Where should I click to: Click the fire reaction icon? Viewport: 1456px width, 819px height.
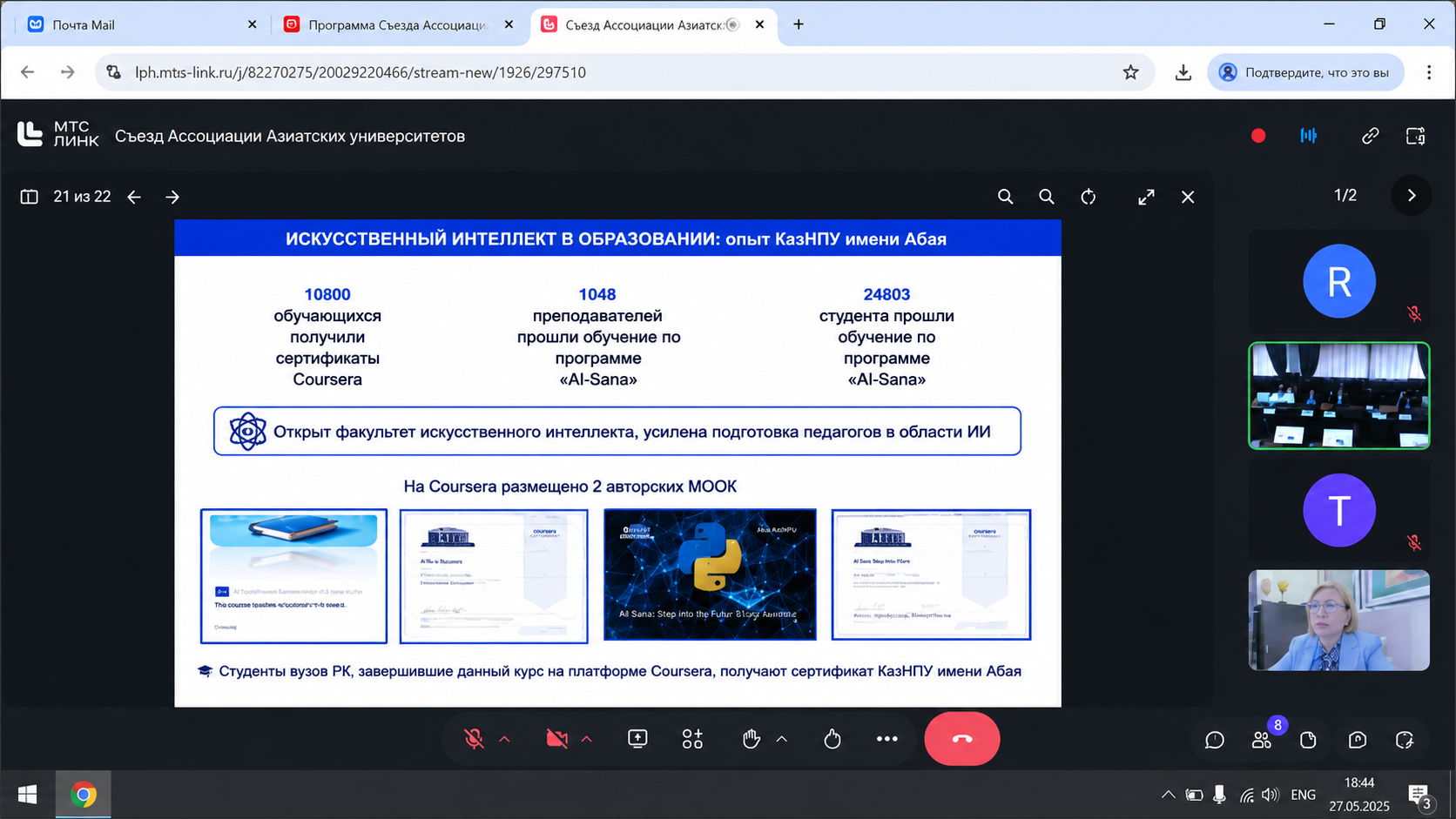(832, 739)
